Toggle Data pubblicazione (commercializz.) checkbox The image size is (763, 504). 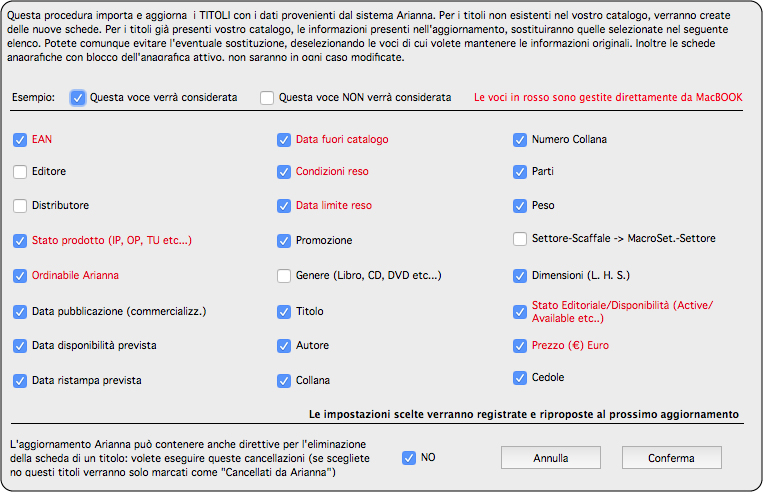[20, 312]
